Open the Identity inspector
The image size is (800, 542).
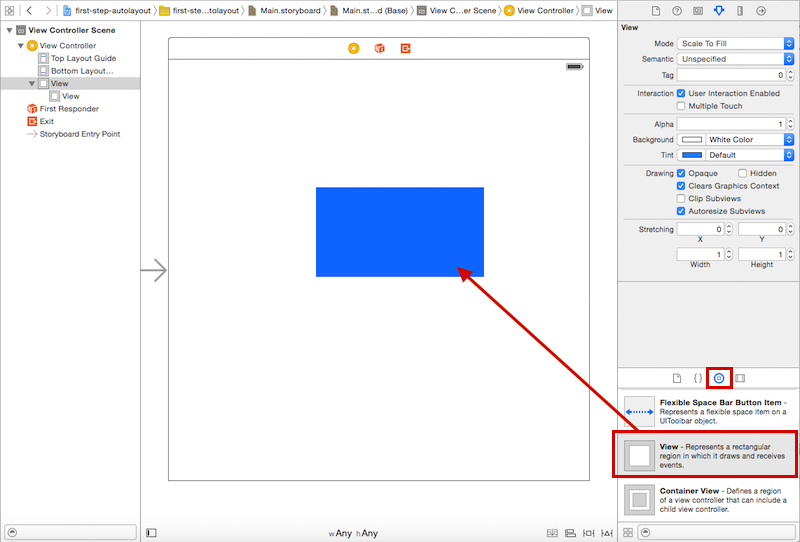(697, 11)
